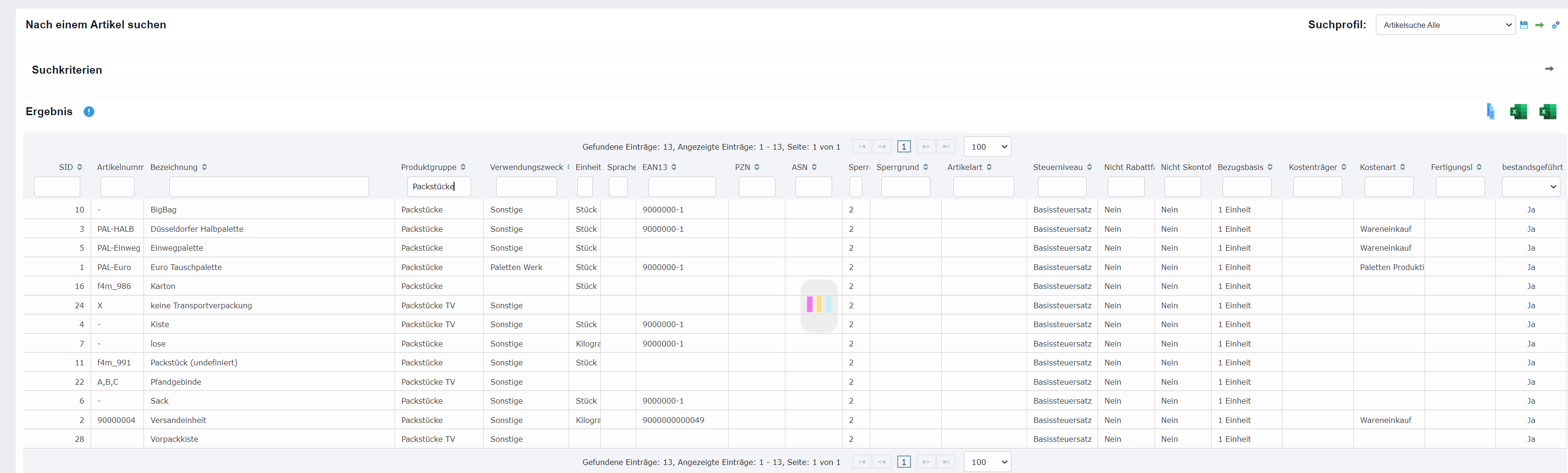Select page 1 in top pagination
The image size is (1568, 473).
pyautogui.click(x=904, y=147)
